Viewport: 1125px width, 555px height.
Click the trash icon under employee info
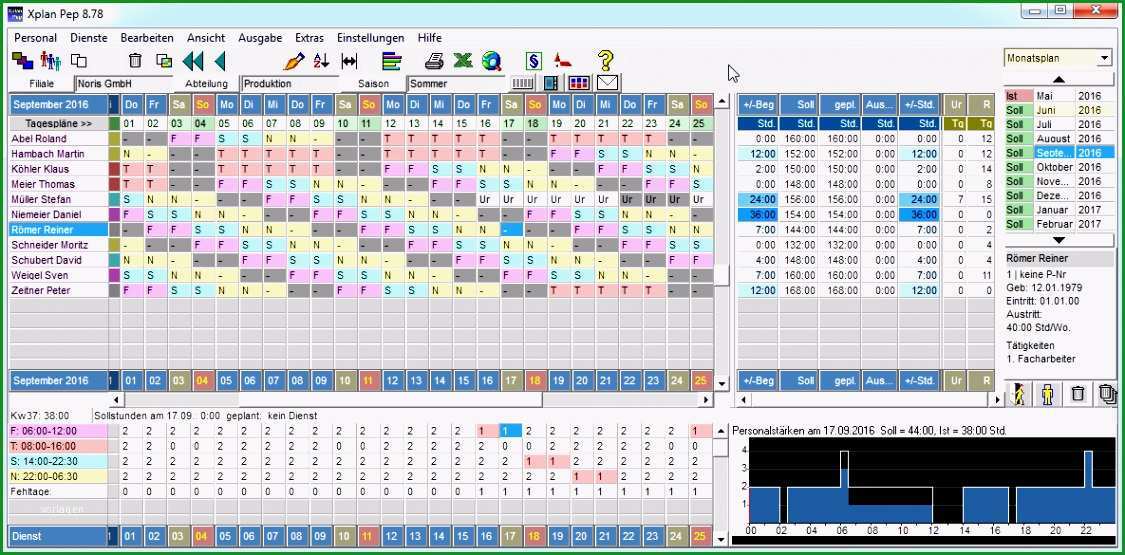(x=1078, y=394)
